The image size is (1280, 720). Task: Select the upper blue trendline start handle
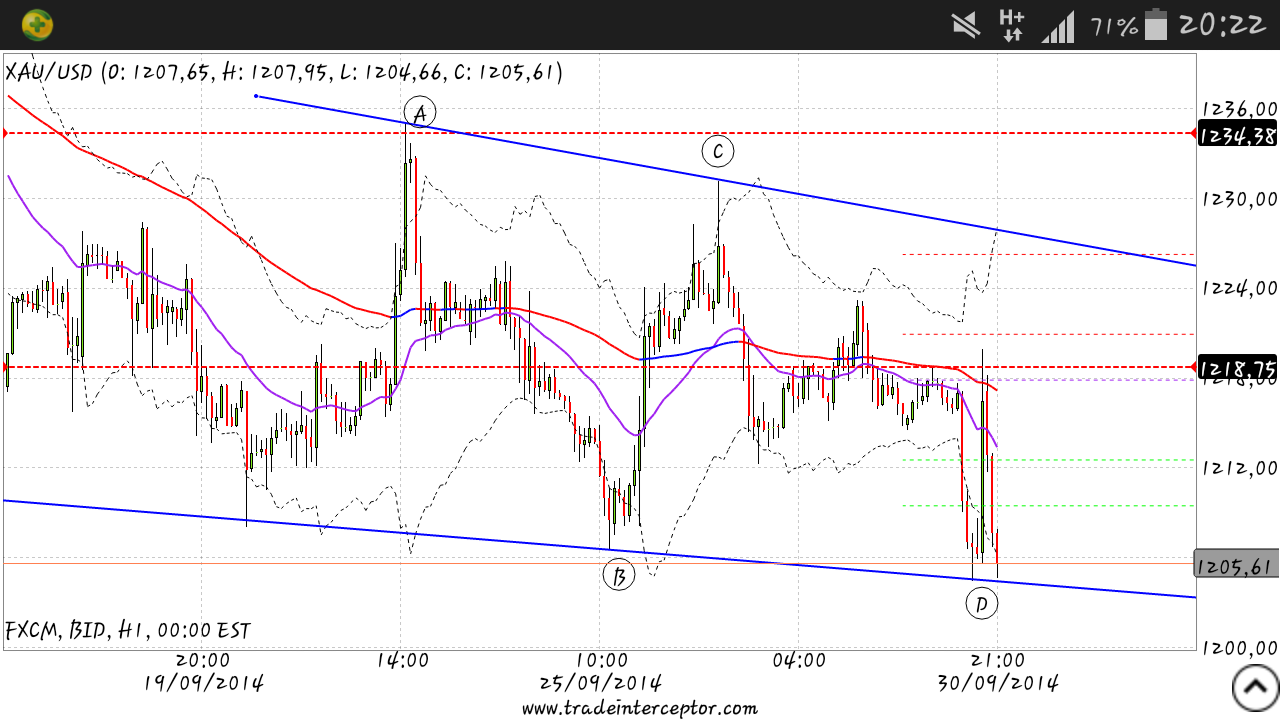click(x=257, y=96)
